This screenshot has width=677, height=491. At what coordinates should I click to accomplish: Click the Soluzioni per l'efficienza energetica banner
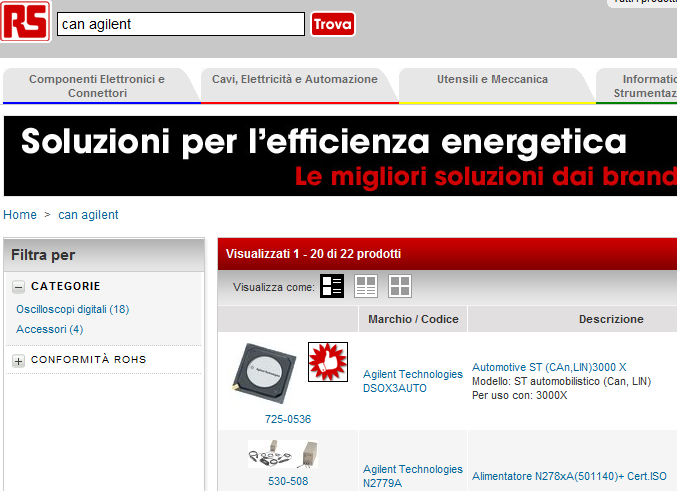(x=340, y=156)
